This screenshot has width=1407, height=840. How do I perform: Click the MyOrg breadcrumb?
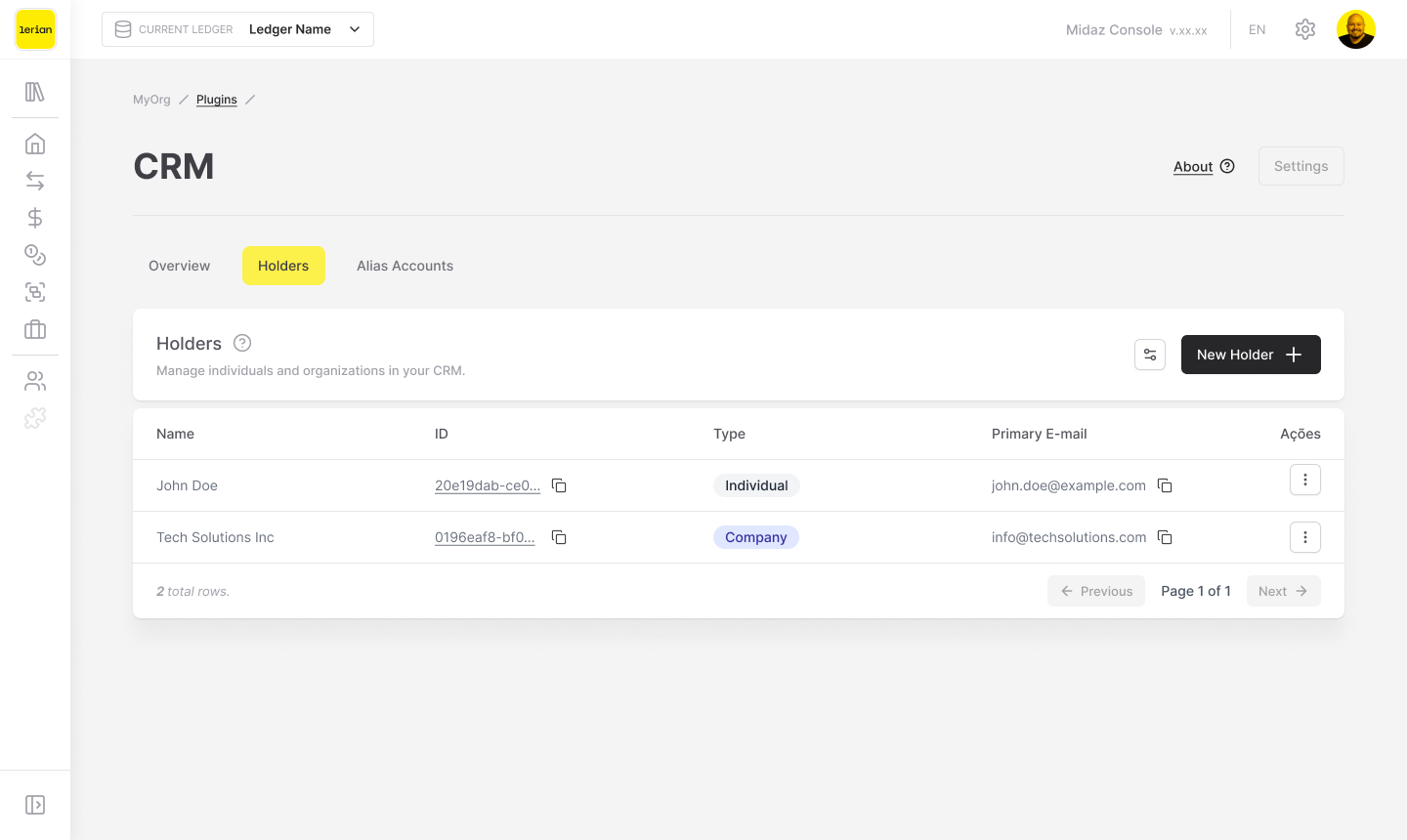pos(151,100)
